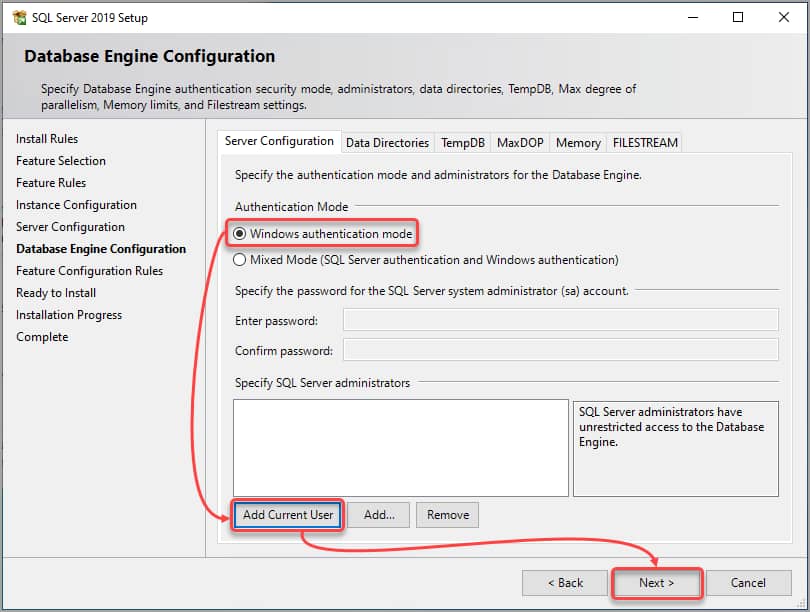810x612 pixels.
Task: Go to the MaxDOP tab
Action: (x=520, y=143)
